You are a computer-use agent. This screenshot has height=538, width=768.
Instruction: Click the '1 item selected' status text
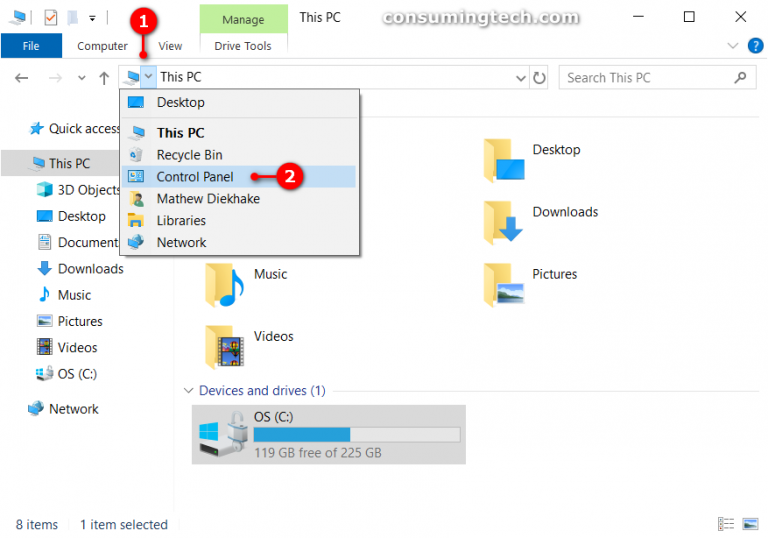[124, 525]
